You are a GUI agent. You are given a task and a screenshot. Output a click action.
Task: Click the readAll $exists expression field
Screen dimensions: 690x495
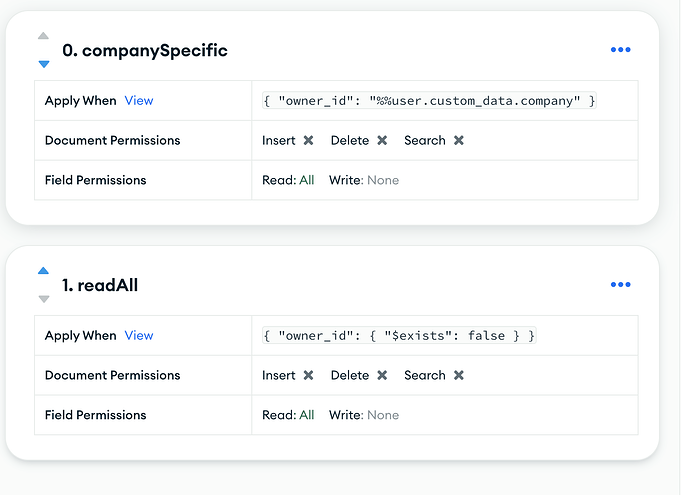[399, 336]
